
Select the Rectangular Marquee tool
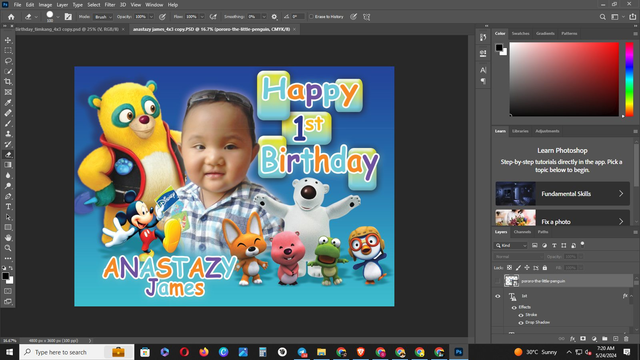pos(8,50)
